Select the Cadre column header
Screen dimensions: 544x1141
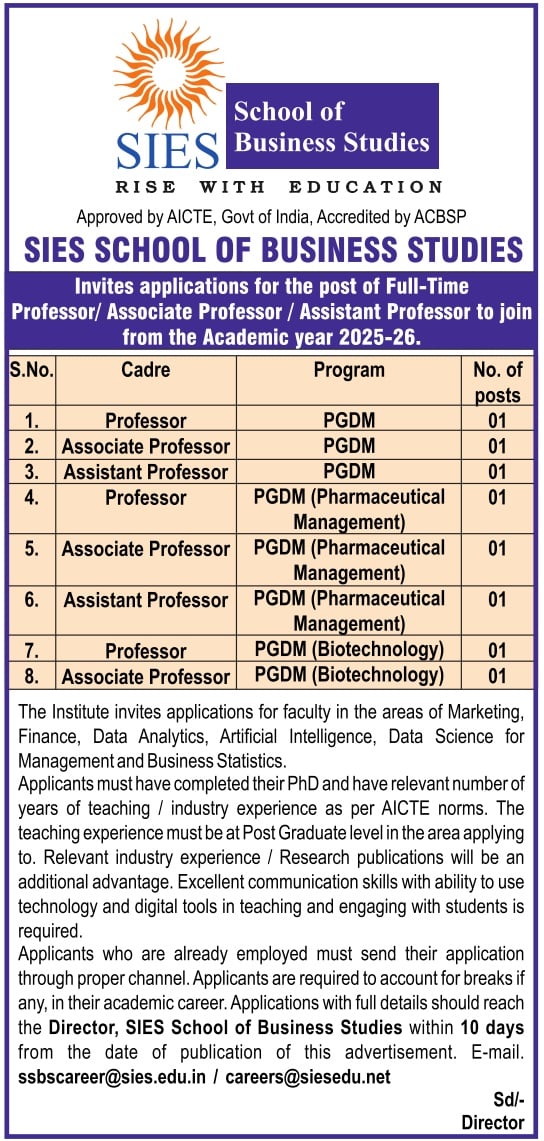pos(146,370)
